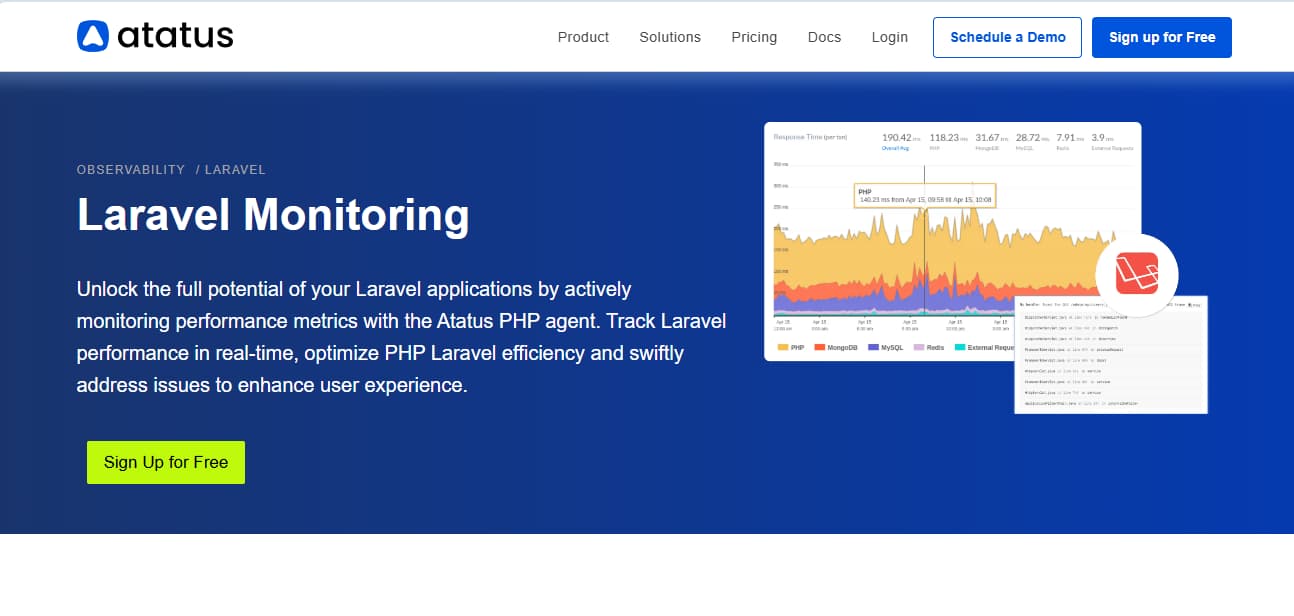The image size is (1294, 616).
Task: Click the red MongoDB legend swatch
Action: (819, 347)
